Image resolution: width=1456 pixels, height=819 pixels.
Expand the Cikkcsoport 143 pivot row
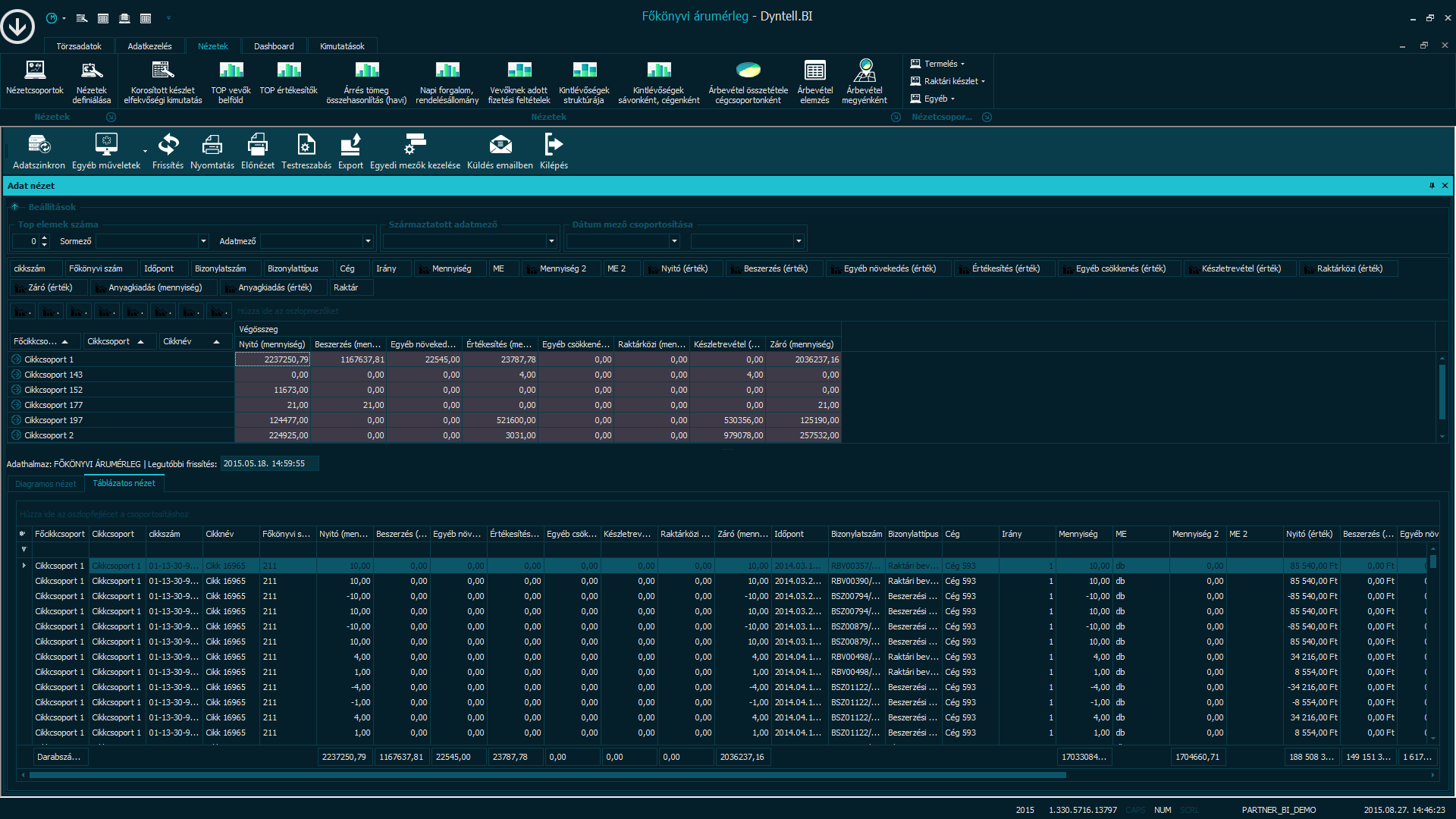point(16,375)
